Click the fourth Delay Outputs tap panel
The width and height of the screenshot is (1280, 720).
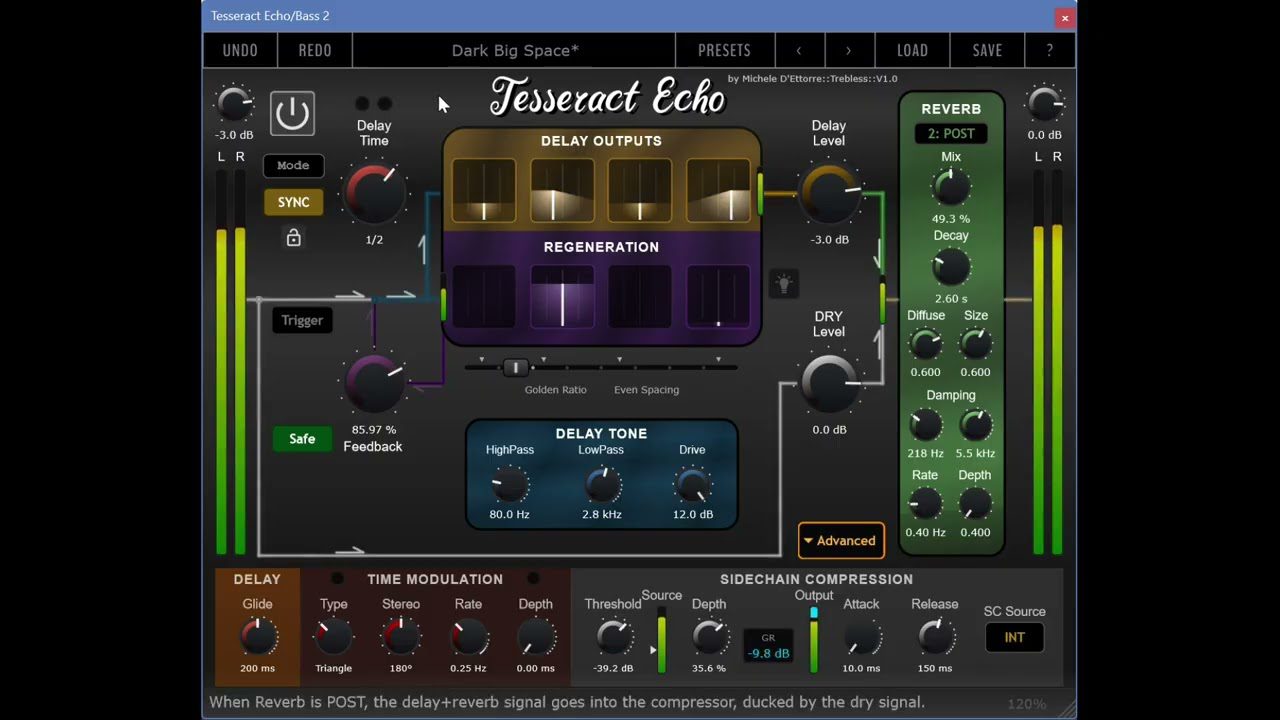[x=718, y=190]
